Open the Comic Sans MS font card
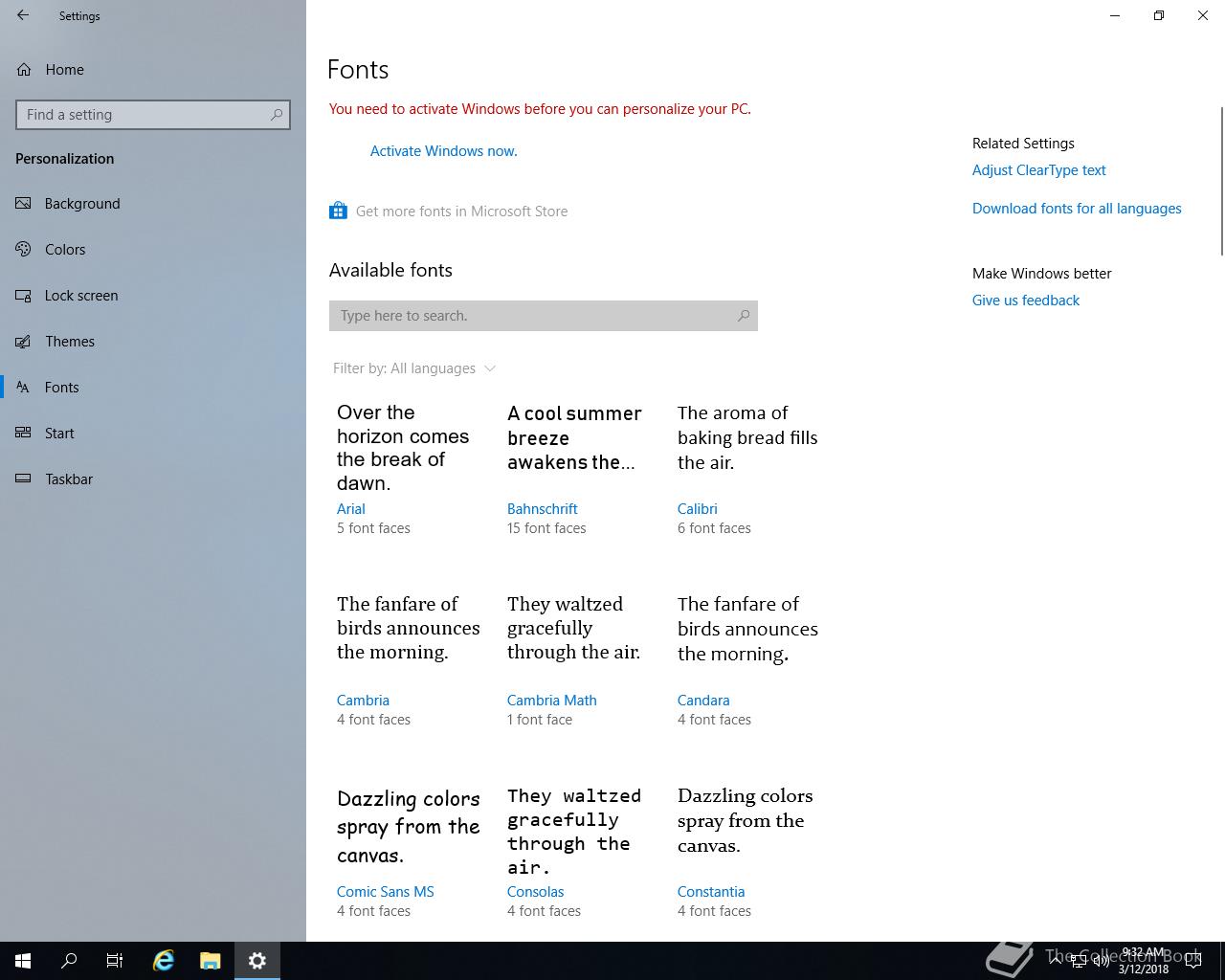Viewport: 1225px width, 980px height. (x=407, y=851)
